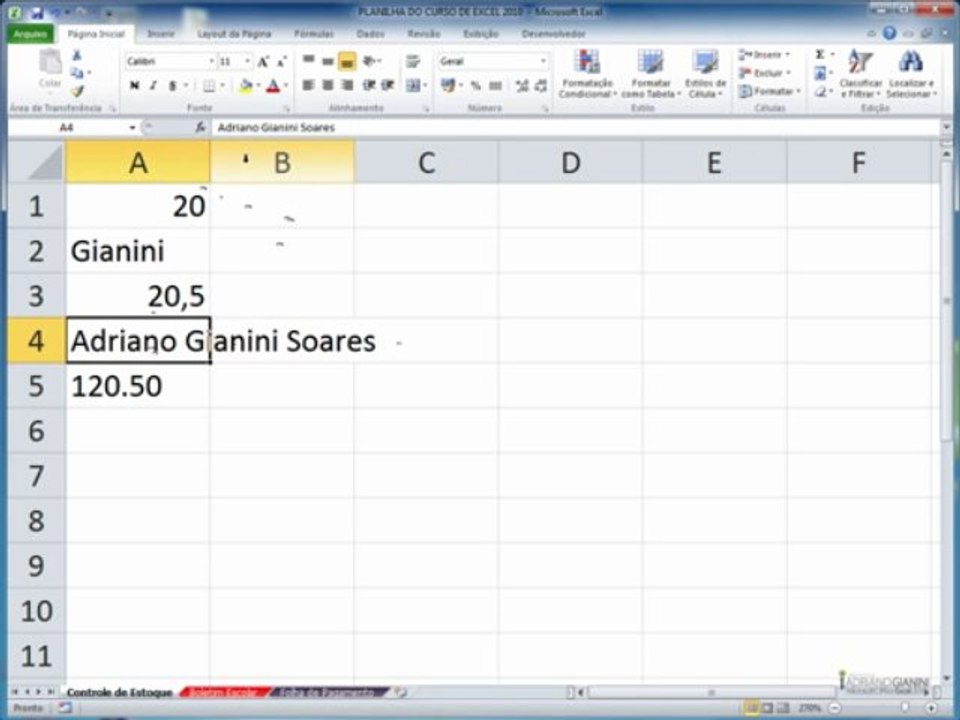This screenshot has width=960, height=720.
Task: Switch to the Fórmulas tab
Action: [314, 34]
